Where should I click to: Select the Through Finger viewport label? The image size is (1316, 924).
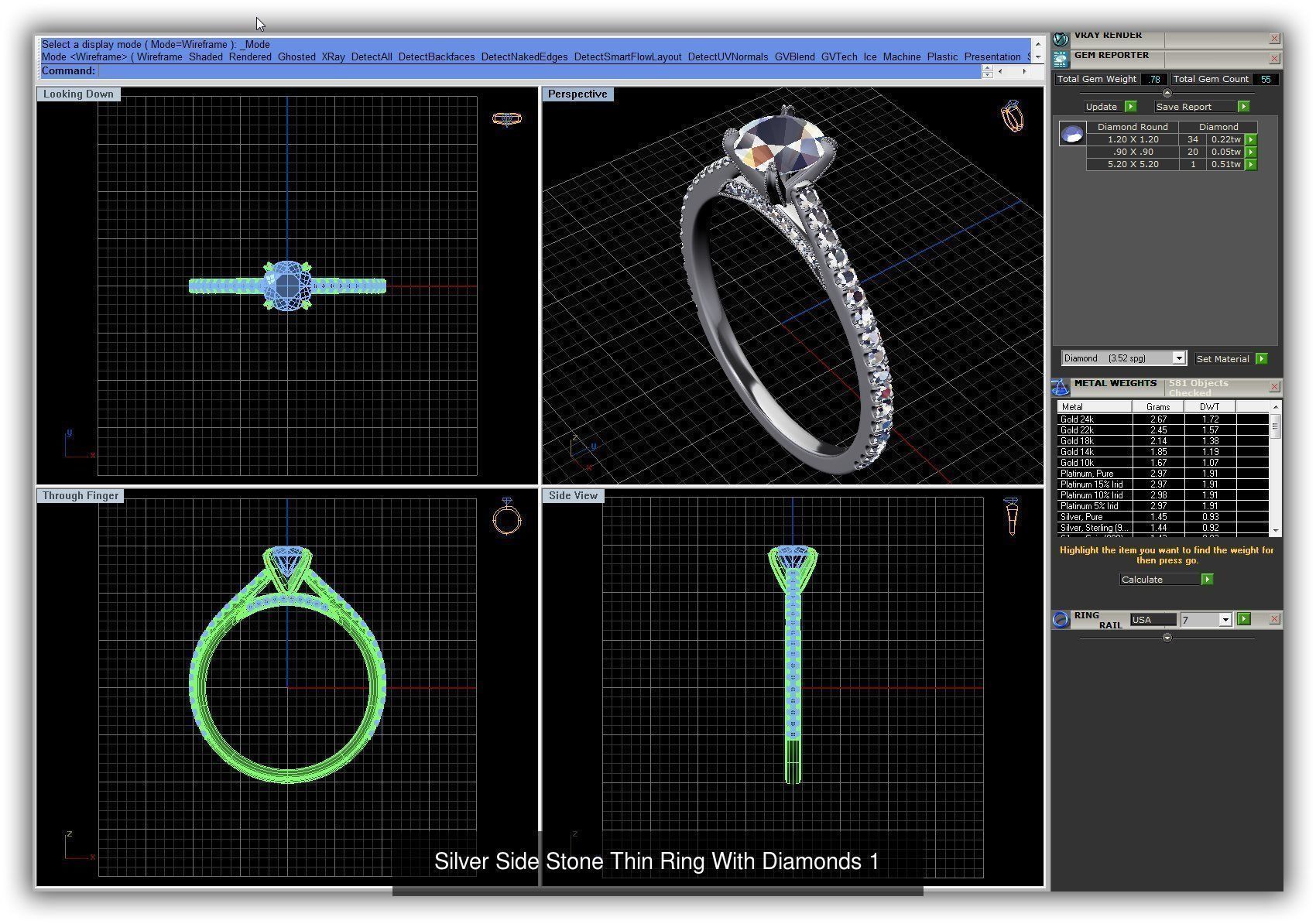pos(81,495)
